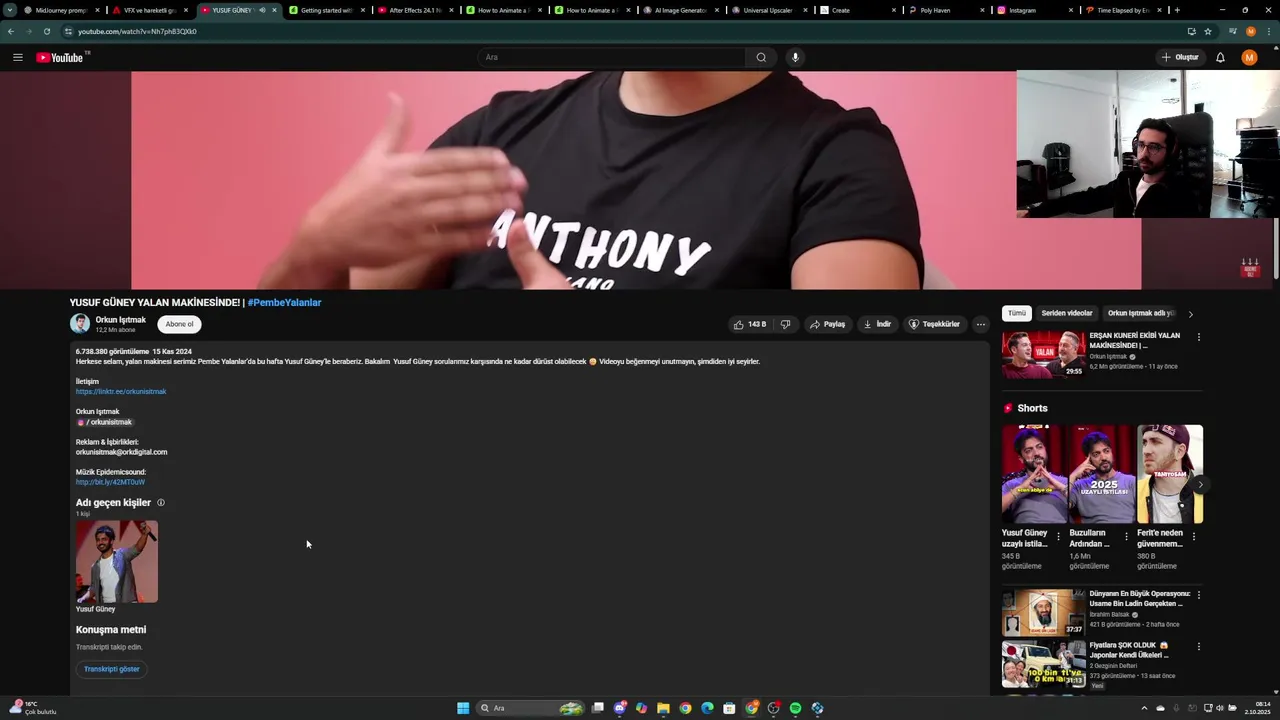The width and height of the screenshot is (1280, 720).
Task: Open the Chrome browser menu
Action: [x=1268, y=31]
